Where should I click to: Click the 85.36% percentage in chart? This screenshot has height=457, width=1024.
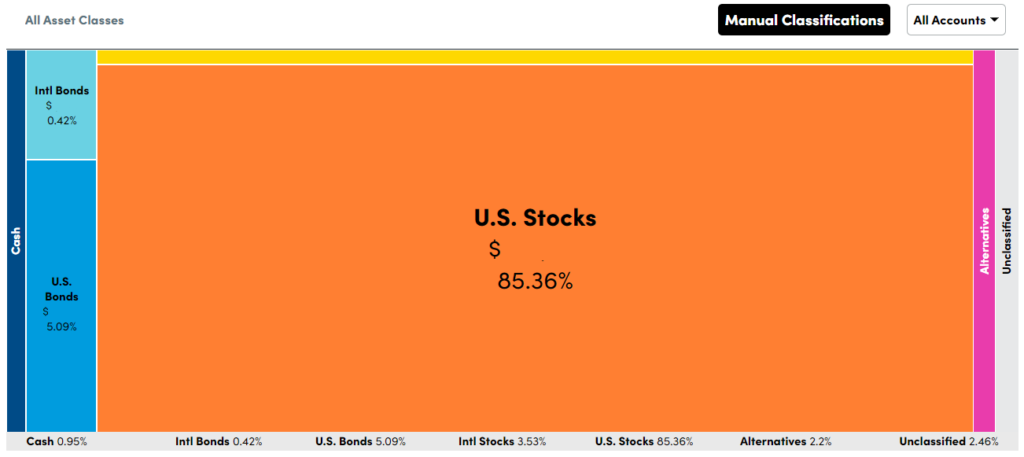pyautogui.click(x=535, y=281)
